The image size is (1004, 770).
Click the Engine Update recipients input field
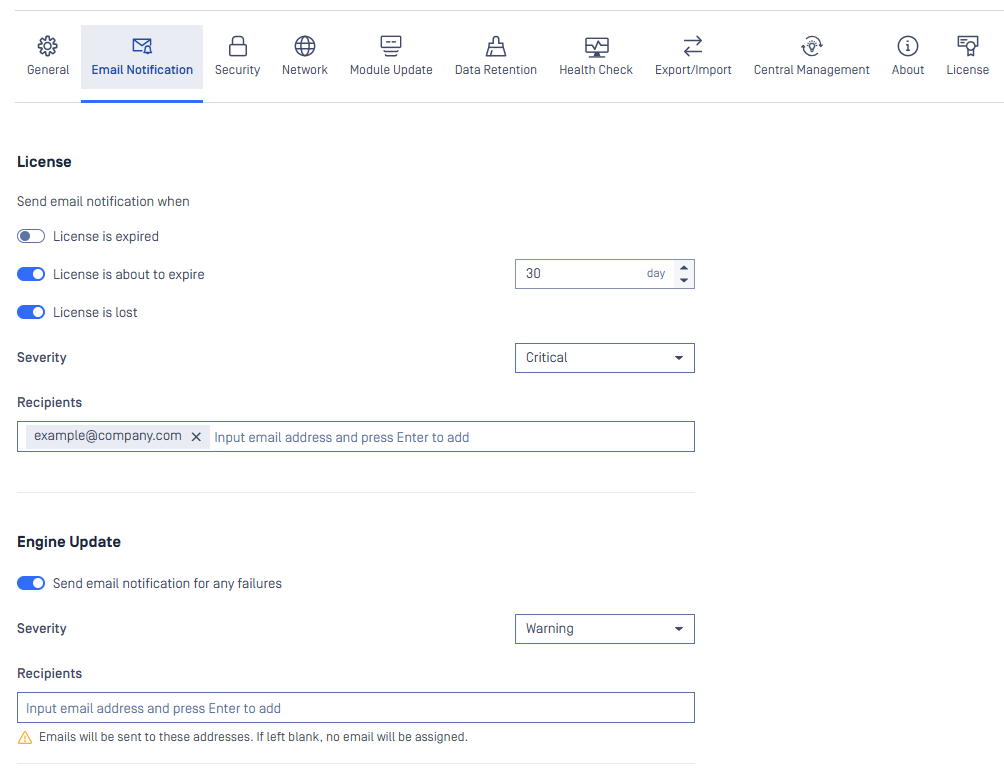click(355, 708)
